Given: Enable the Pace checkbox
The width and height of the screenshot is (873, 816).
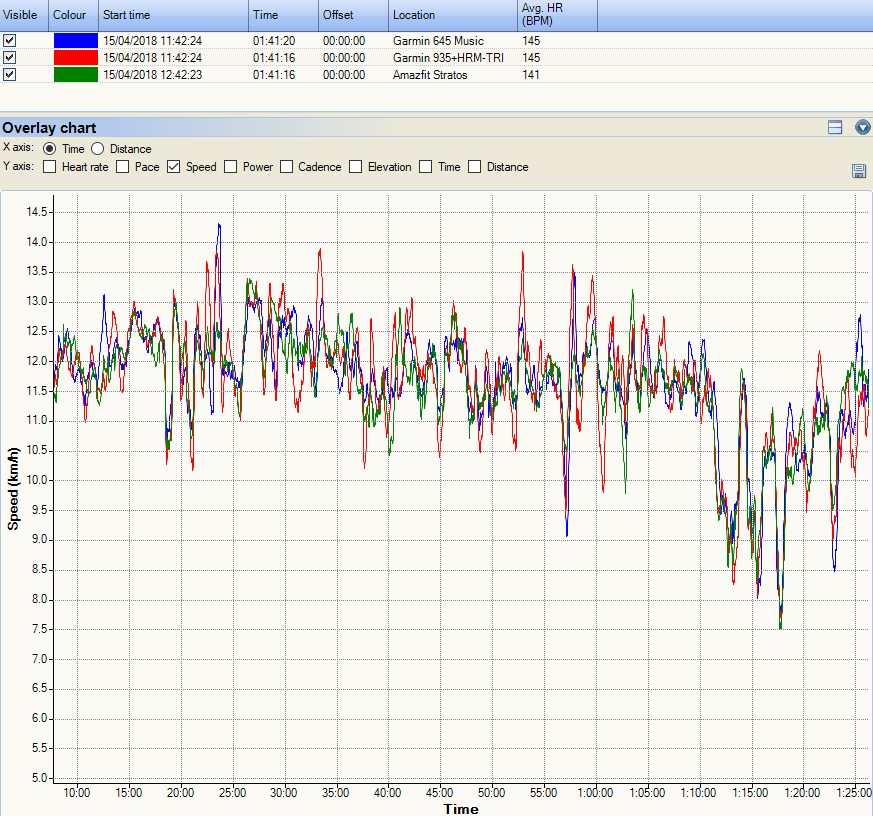Looking at the screenshot, I should click(123, 167).
